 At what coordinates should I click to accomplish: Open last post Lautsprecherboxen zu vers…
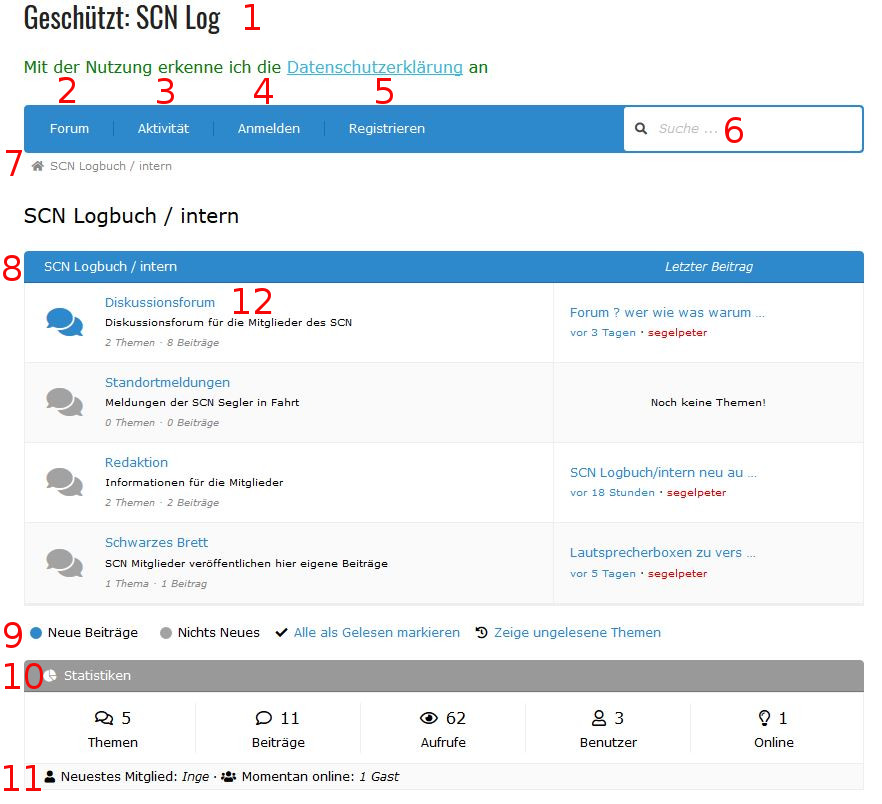[x=662, y=552]
